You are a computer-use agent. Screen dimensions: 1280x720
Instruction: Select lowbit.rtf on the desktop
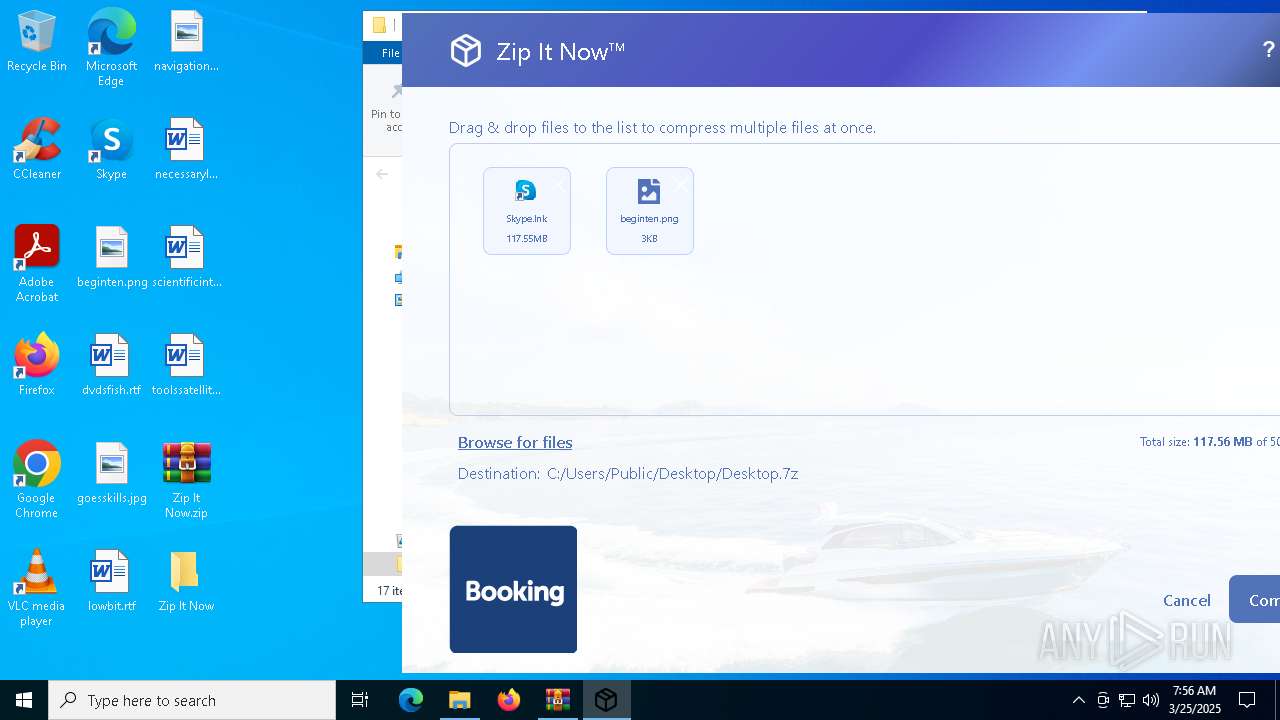[x=111, y=581]
